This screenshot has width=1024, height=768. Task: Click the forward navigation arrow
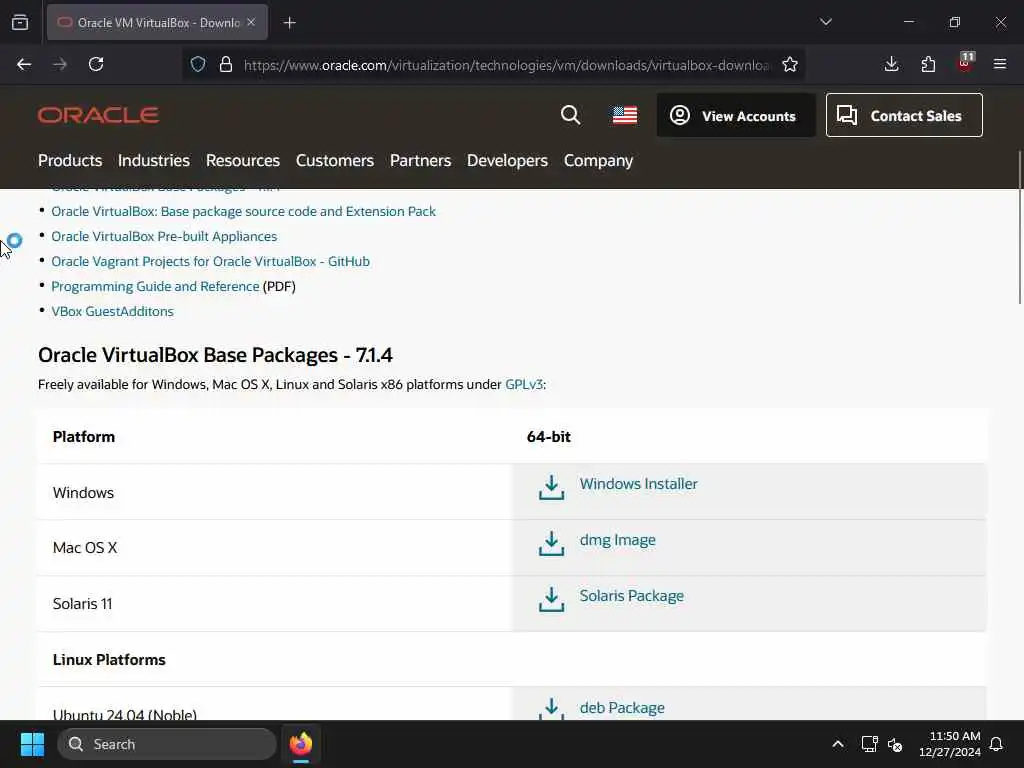coord(60,64)
